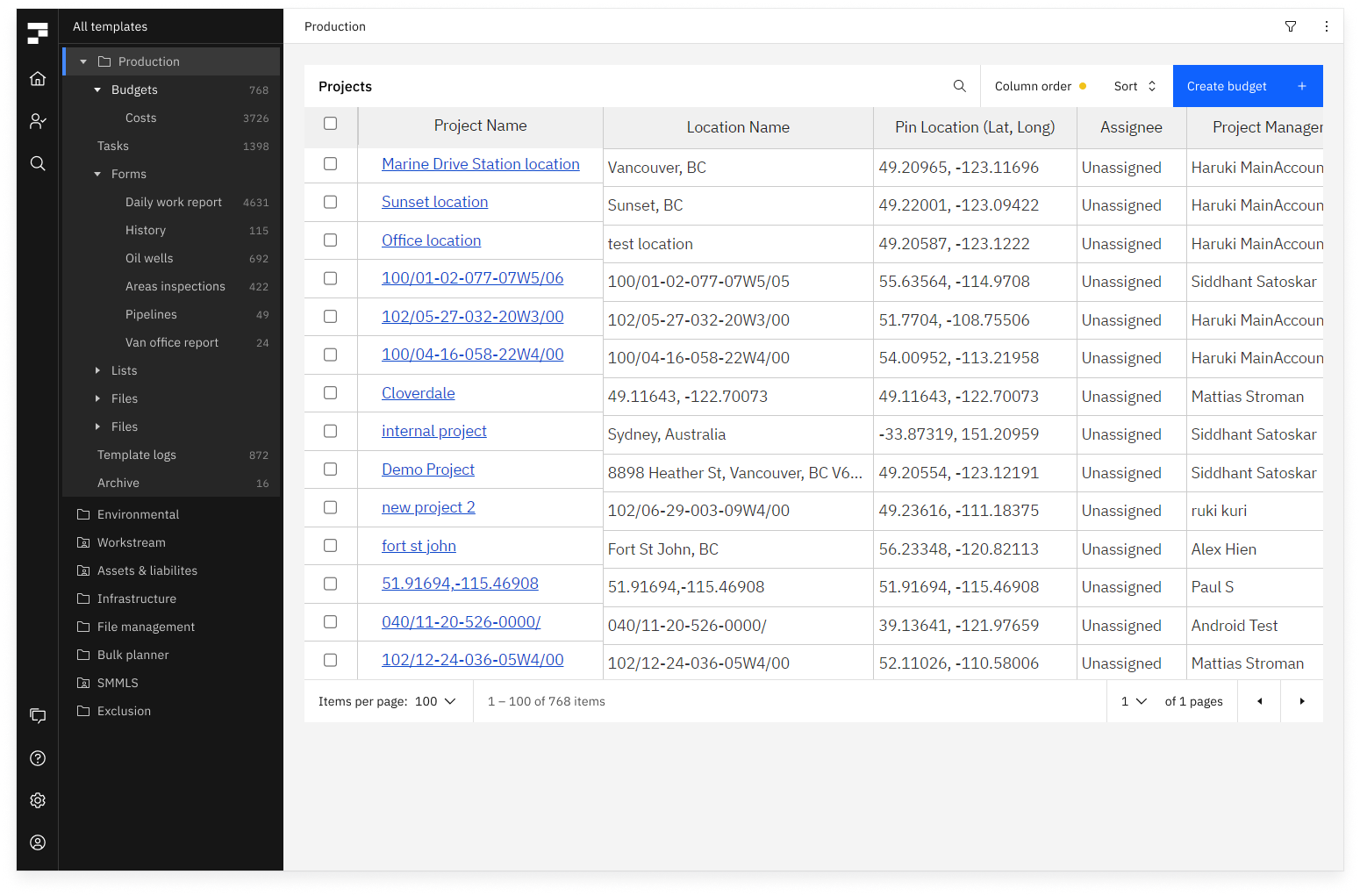Image resolution: width=1360 pixels, height=896 pixels.
Task: Click the filter funnel icon
Action: 1291,26
